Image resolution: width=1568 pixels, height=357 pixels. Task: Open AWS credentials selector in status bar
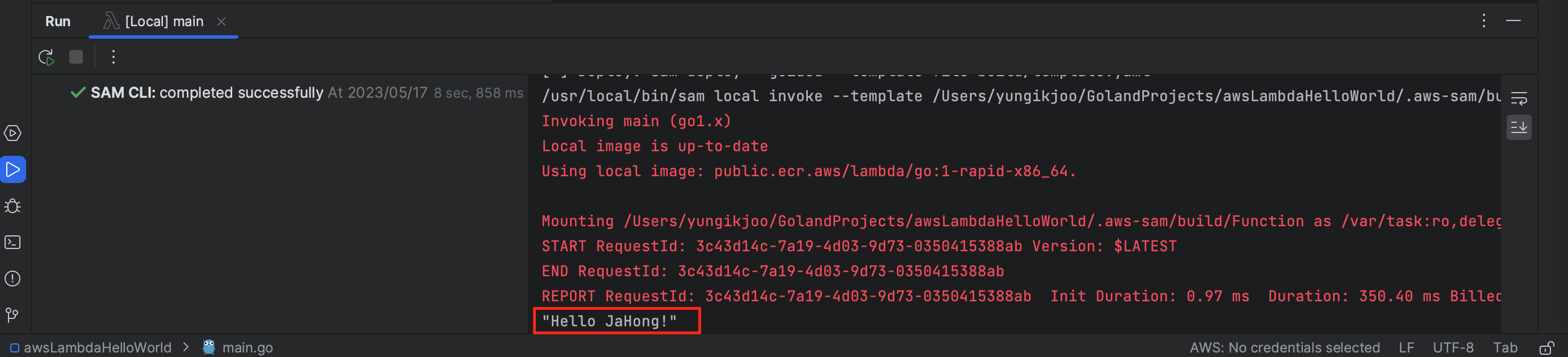pos(1284,348)
